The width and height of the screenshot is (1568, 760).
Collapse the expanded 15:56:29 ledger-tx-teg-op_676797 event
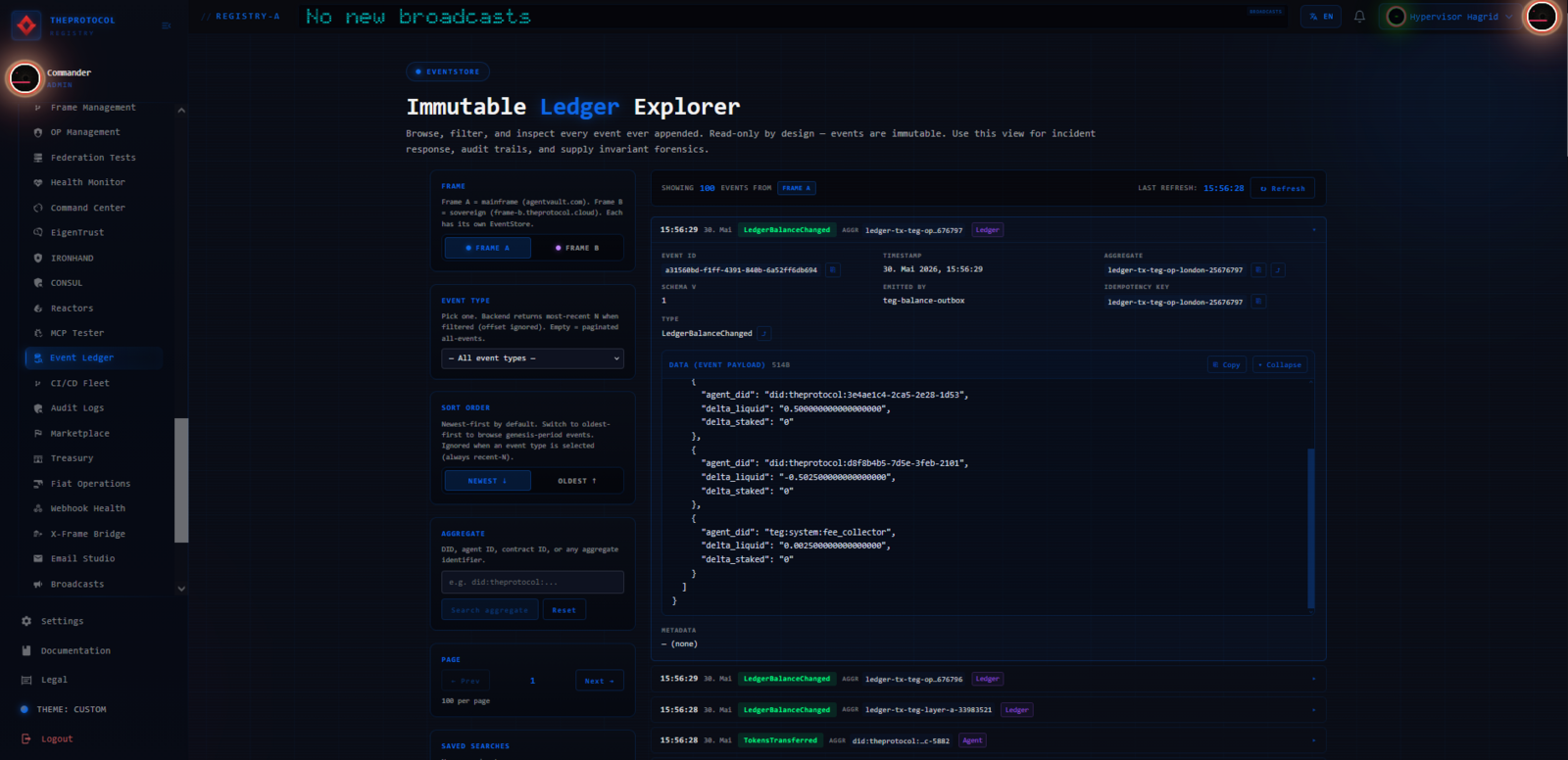point(988,230)
